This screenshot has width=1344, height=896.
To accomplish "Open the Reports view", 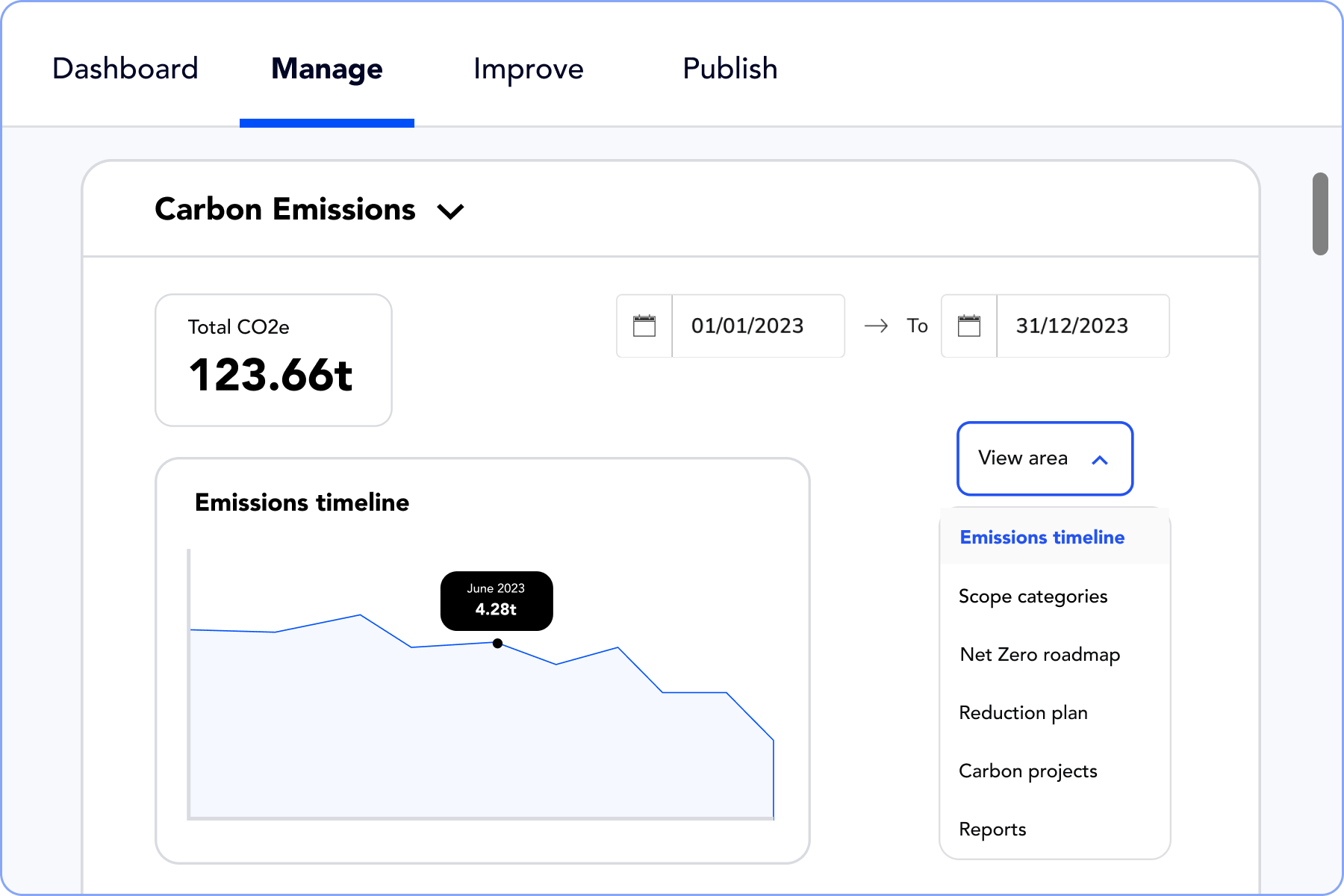I will 992,829.
